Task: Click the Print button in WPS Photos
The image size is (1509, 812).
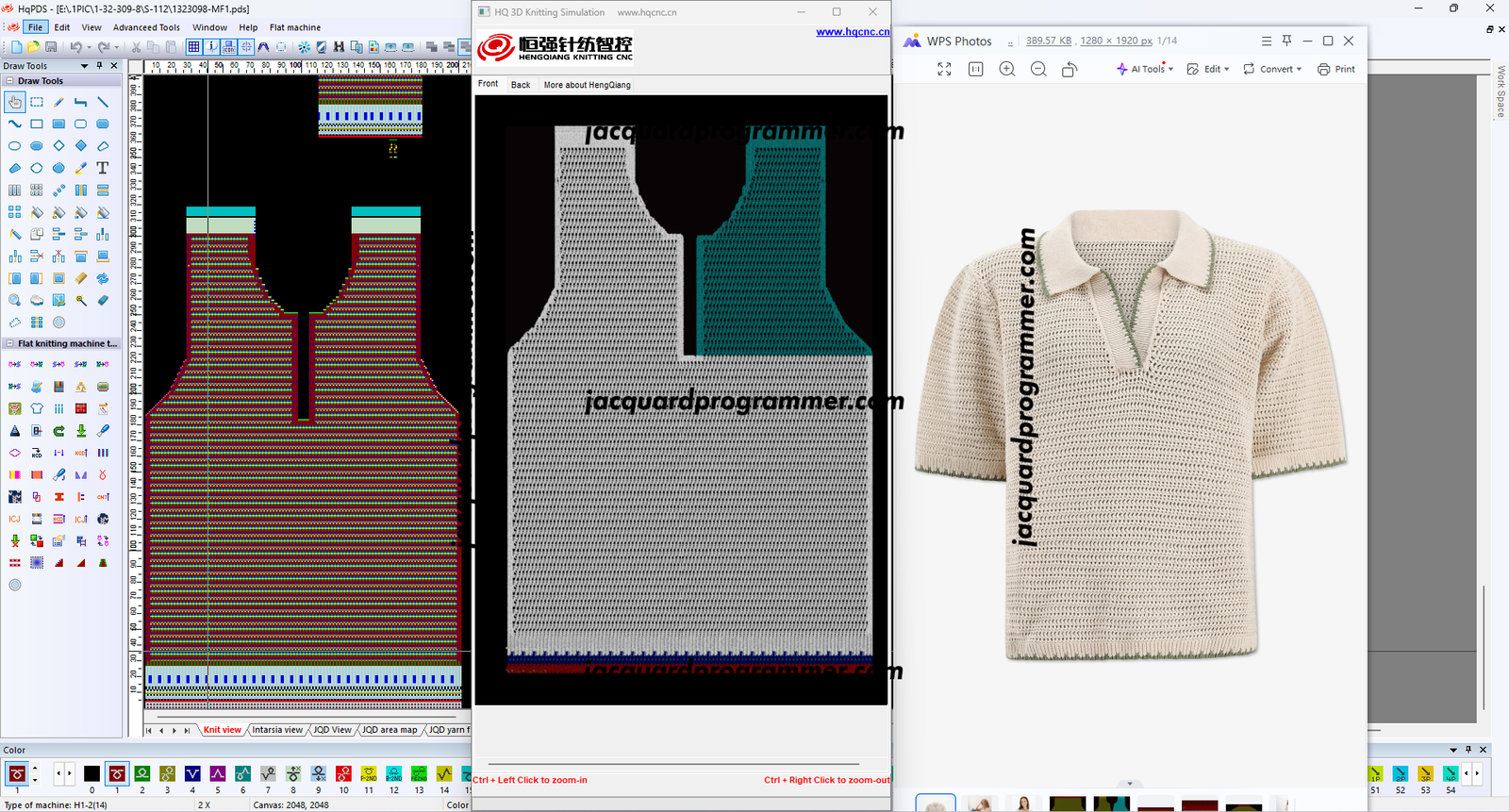Action: (1336, 69)
